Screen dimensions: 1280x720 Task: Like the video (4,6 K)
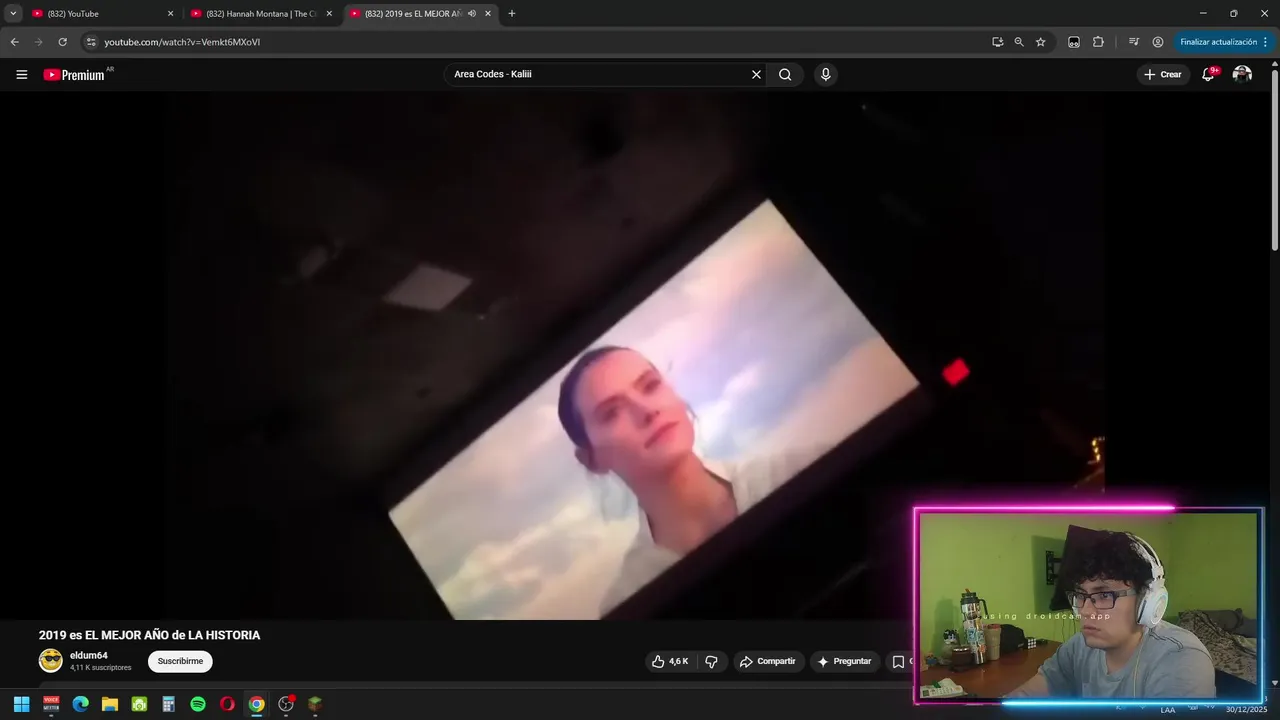pos(670,661)
